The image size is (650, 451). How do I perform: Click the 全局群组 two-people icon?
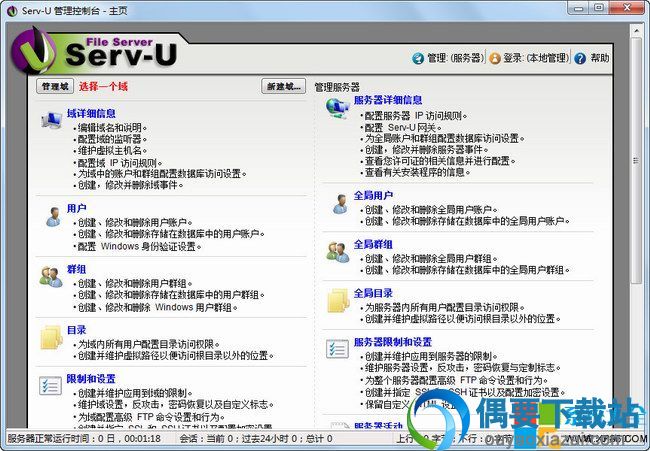point(337,252)
